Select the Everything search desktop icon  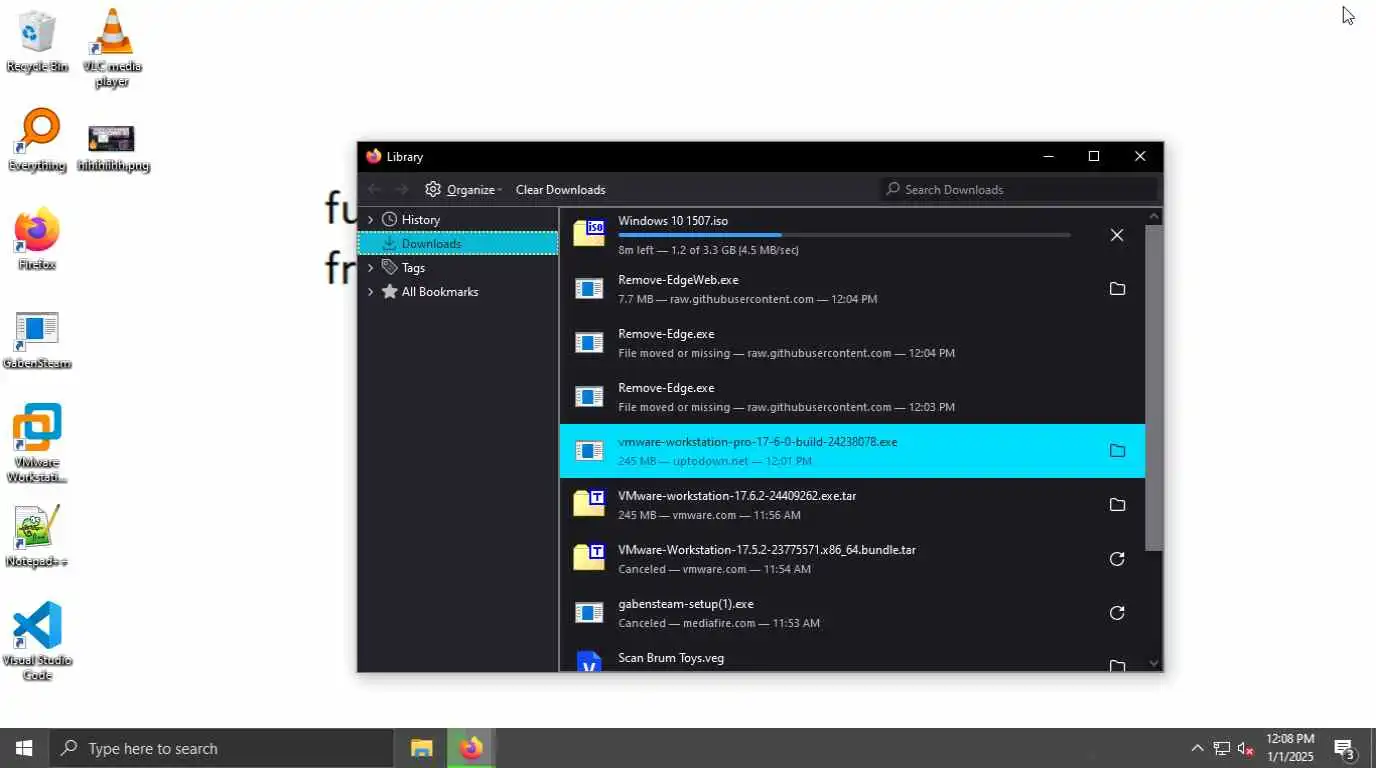tap(37, 140)
